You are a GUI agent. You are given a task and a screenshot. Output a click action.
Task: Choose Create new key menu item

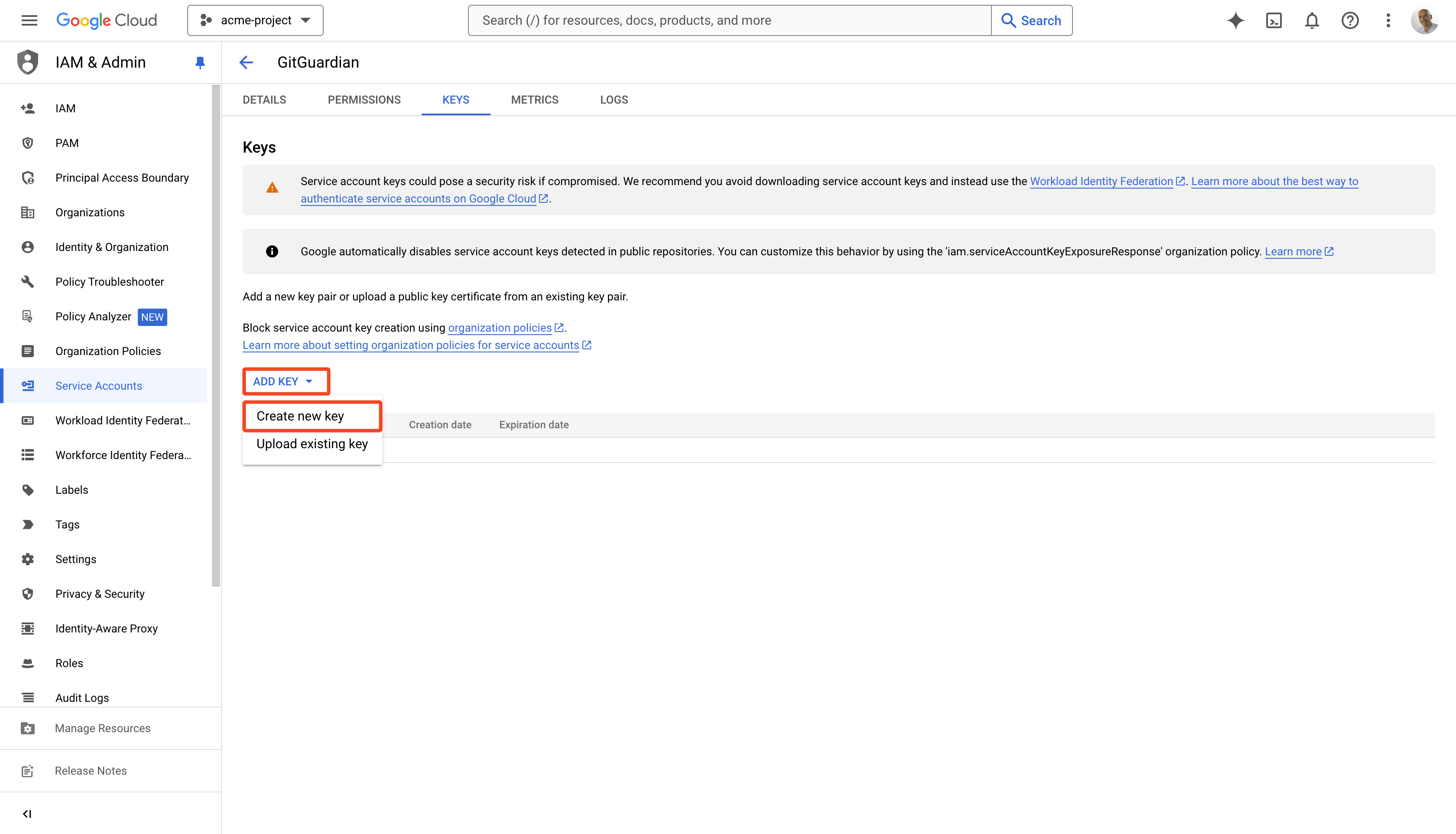click(312, 417)
